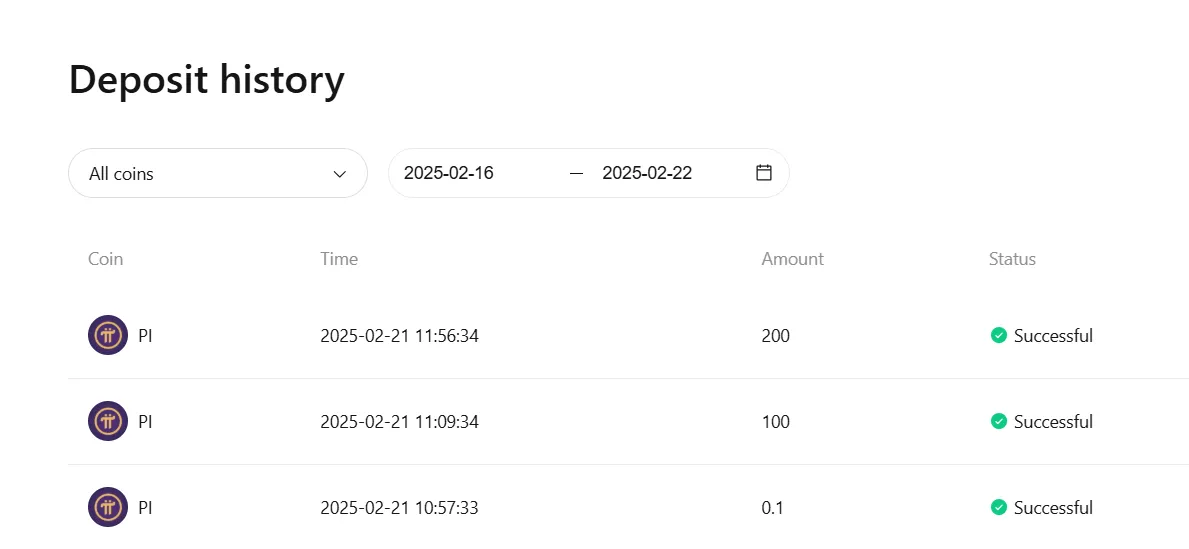Click the Successful status of the 200 deposit
1189x549 pixels.
click(1053, 335)
